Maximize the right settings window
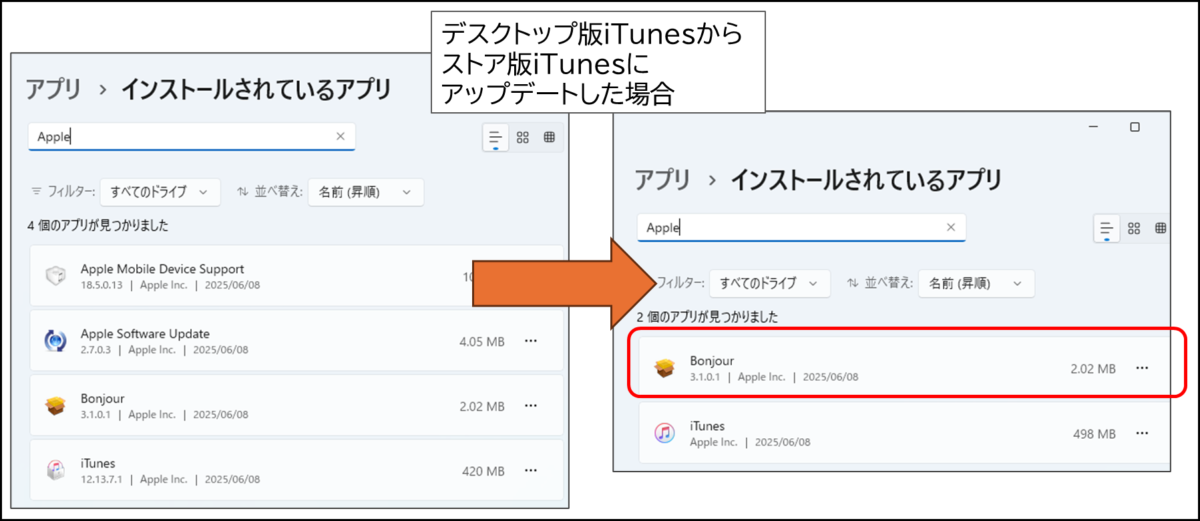 pos(1134,127)
